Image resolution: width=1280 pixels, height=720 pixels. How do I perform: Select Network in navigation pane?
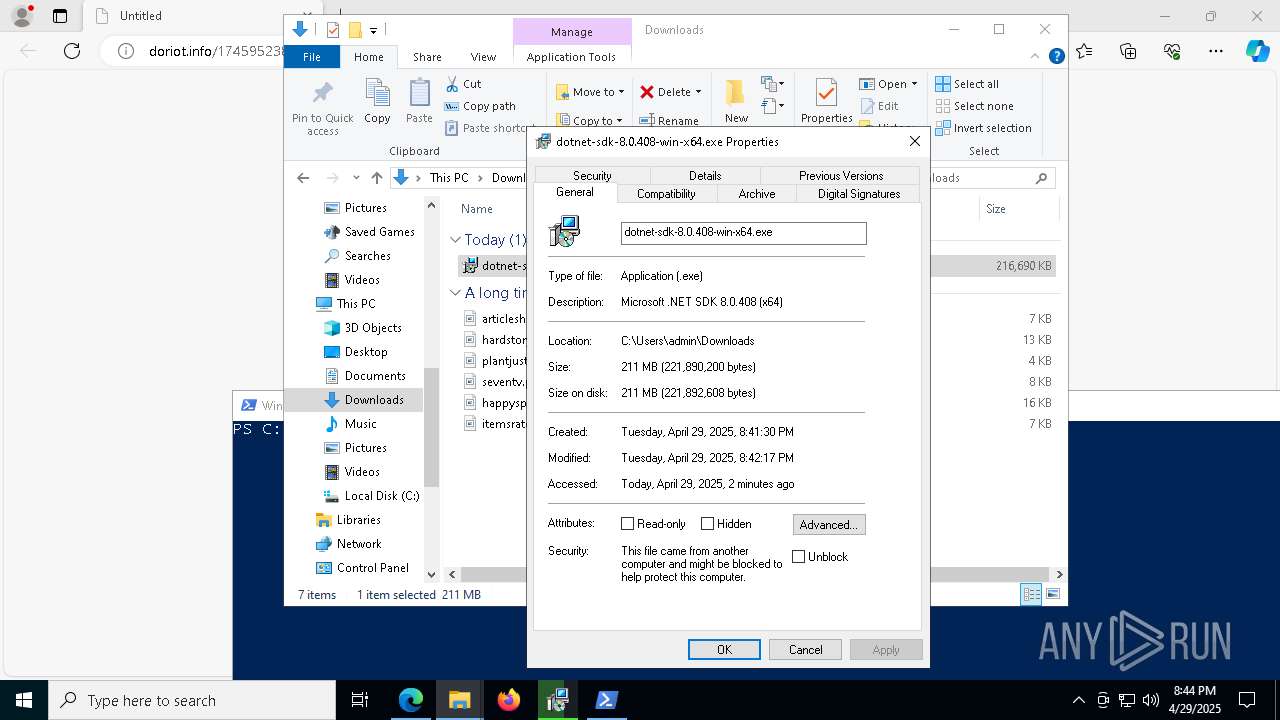point(349,544)
